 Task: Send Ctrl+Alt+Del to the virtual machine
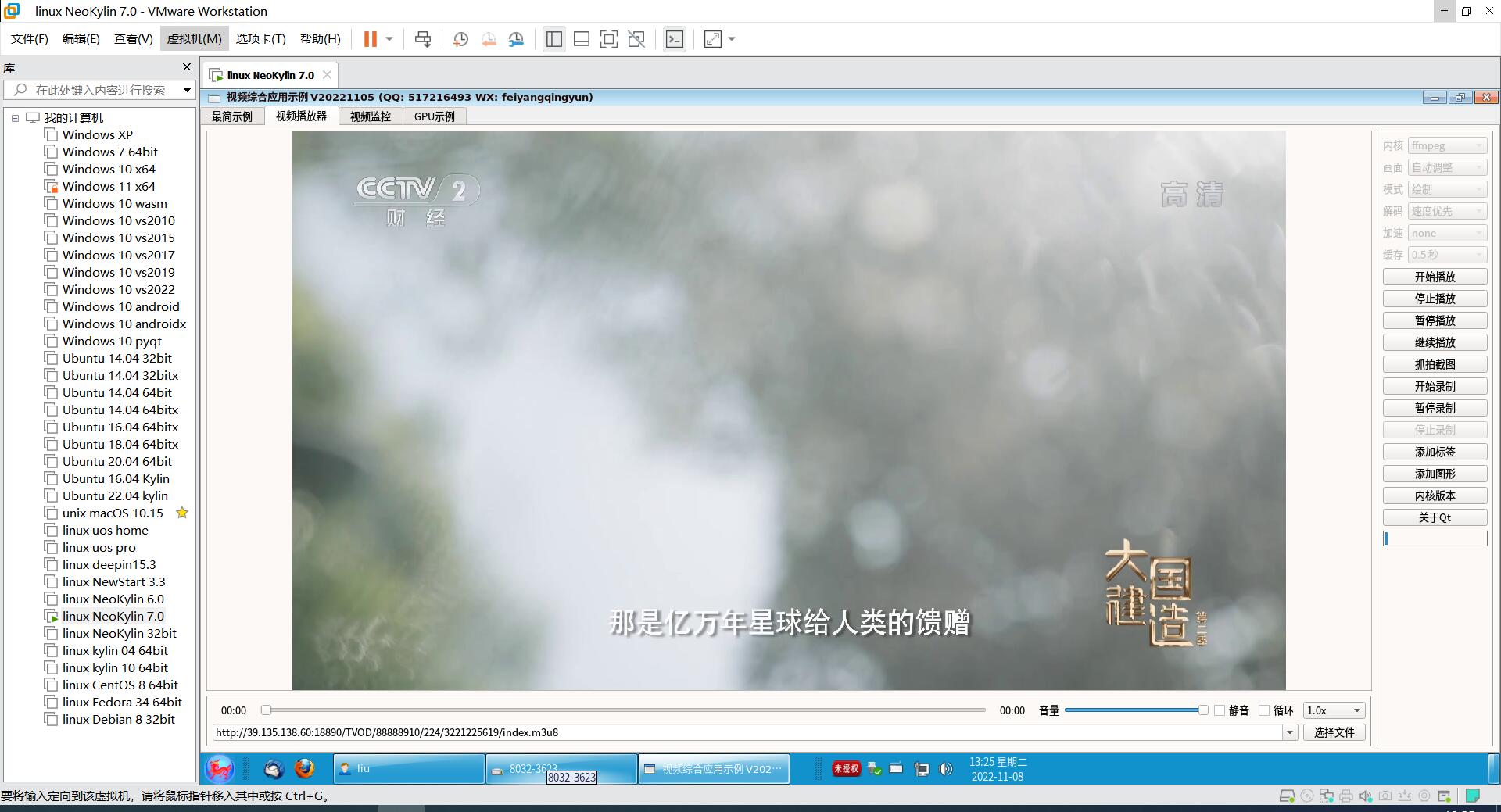tap(423, 39)
